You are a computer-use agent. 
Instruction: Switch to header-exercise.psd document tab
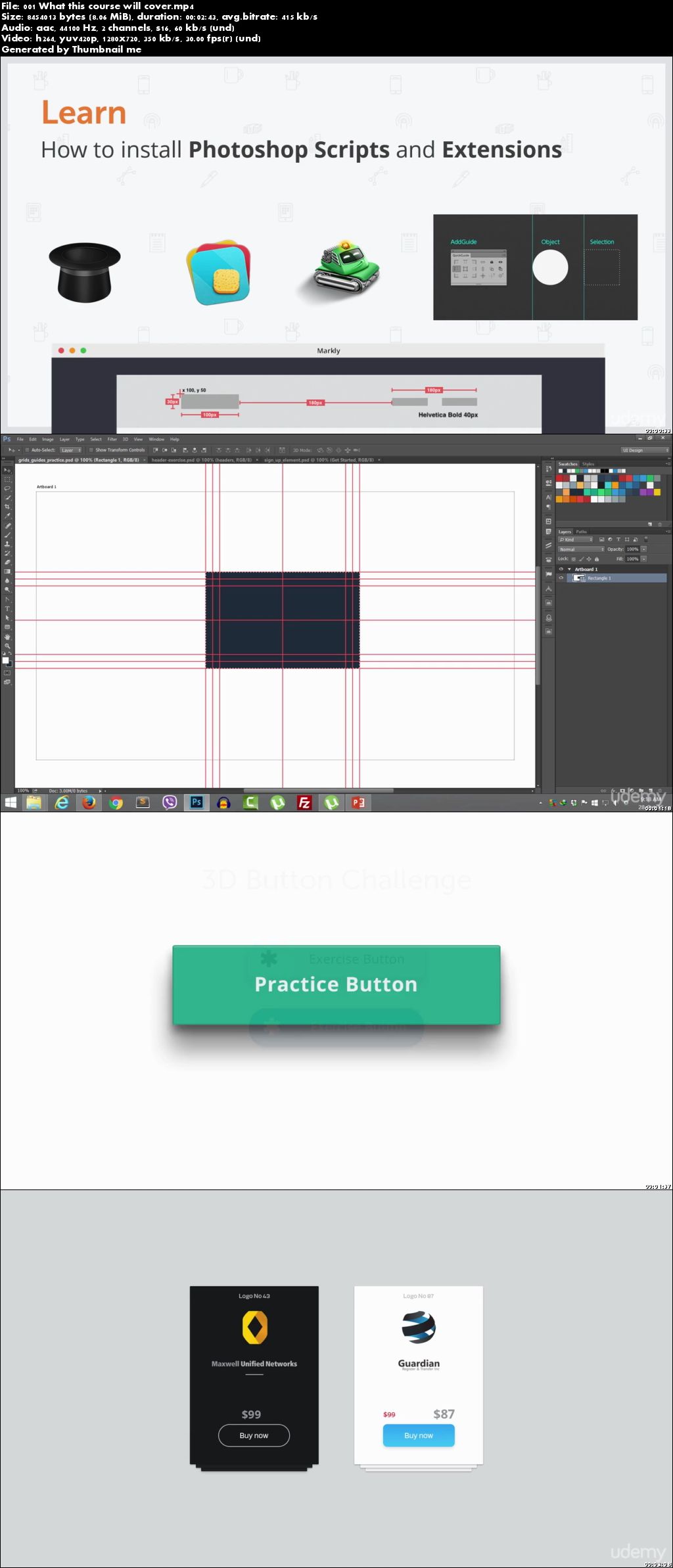202,460
